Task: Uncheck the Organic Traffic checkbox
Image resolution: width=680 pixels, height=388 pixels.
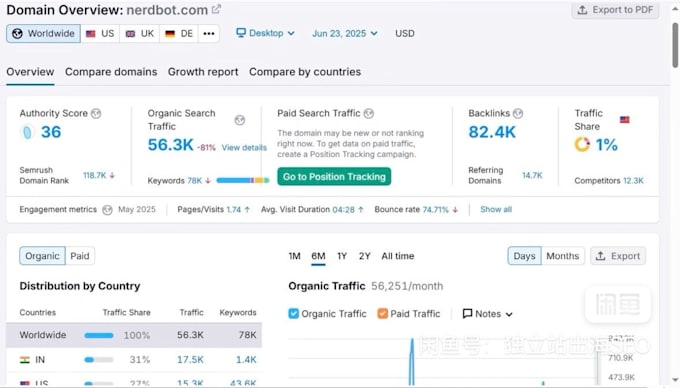Action: (x=294, y=313)
